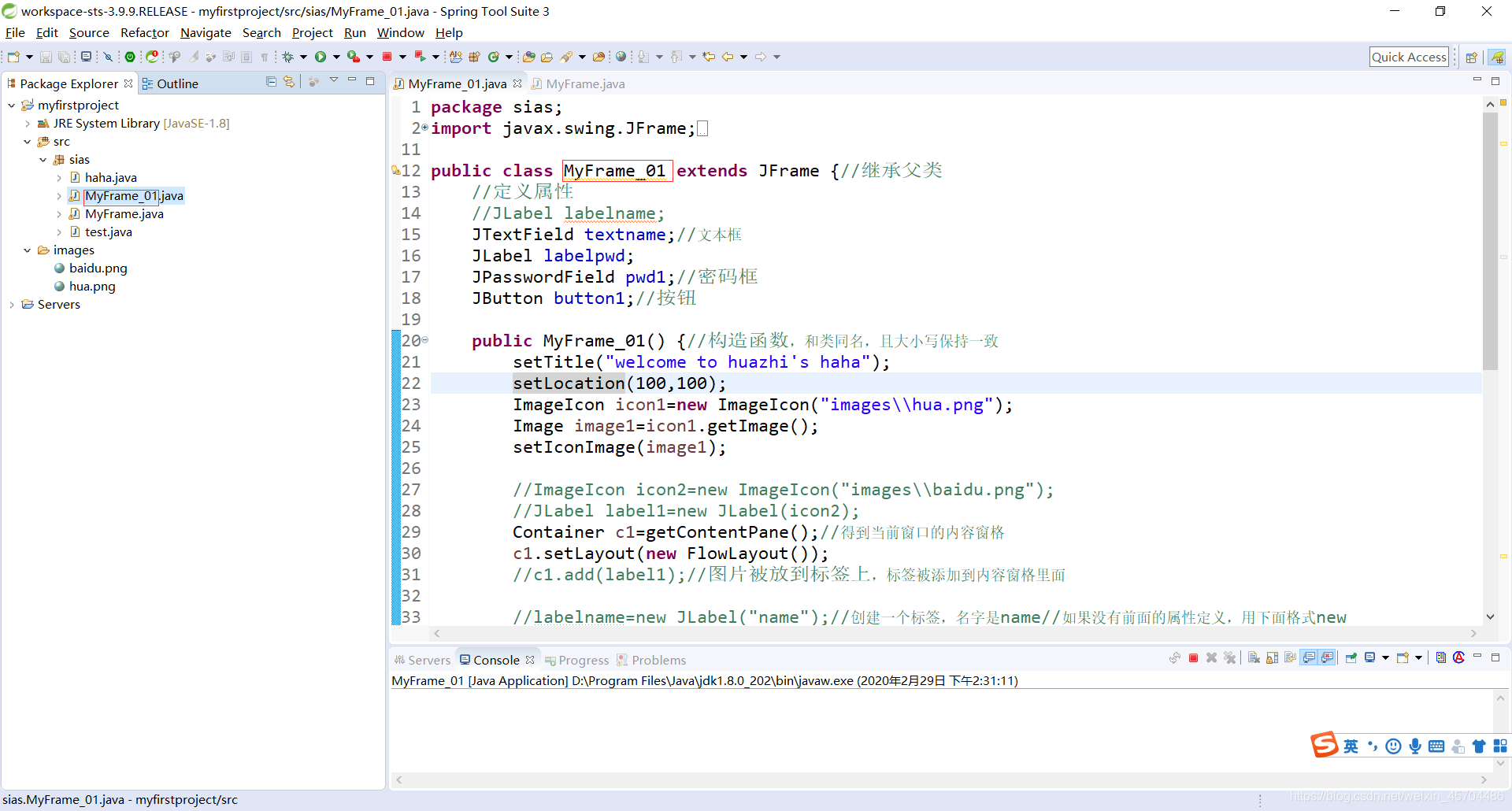Screen dimensions: 1512x811
Task: Terminate process in Console toolbar
Action: (x=1193, y=658)
